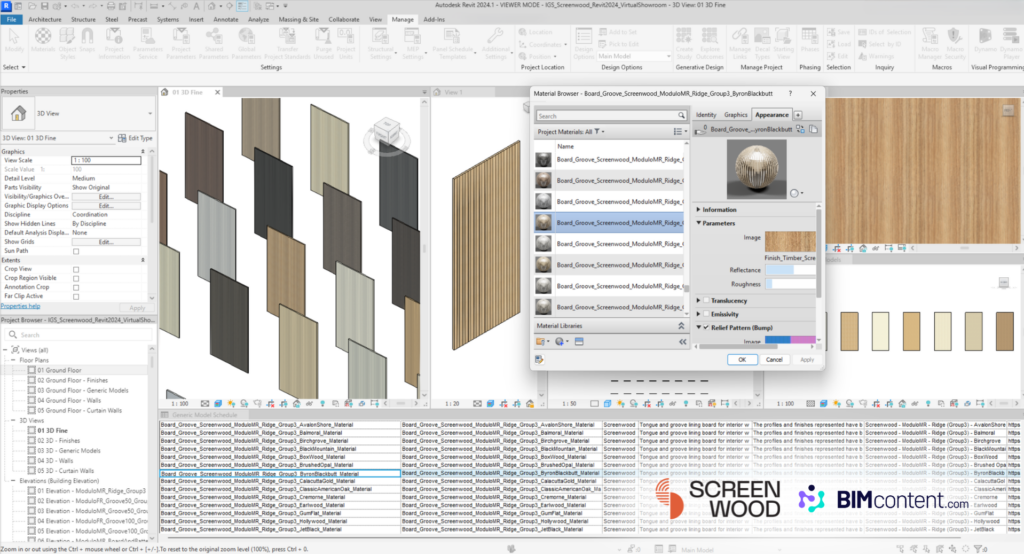This screenshot has height=554, width=1024.
Task: Enable the Emissivity checkbox
Action: point(706,314)
